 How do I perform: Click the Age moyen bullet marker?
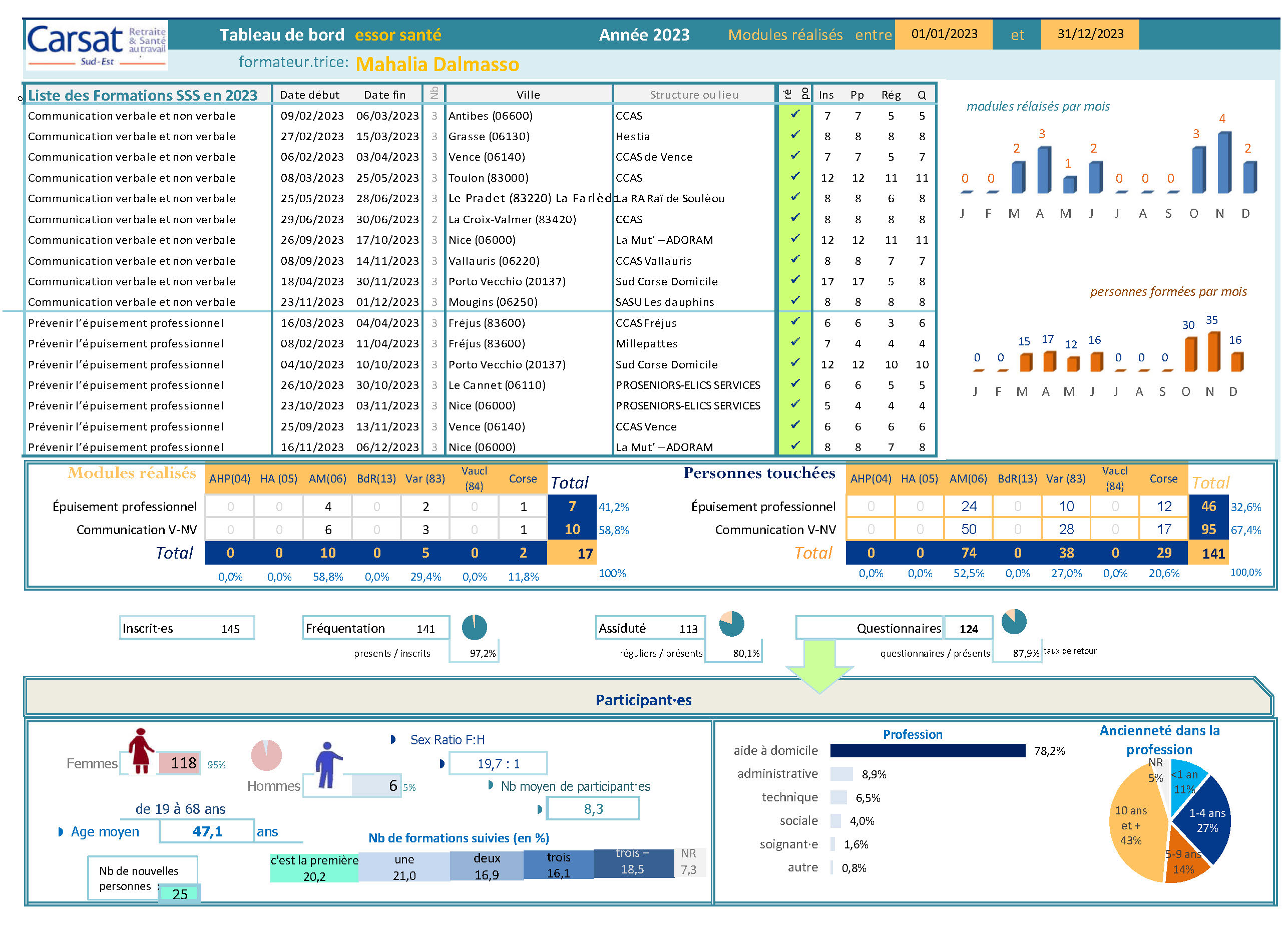point(61,831)
